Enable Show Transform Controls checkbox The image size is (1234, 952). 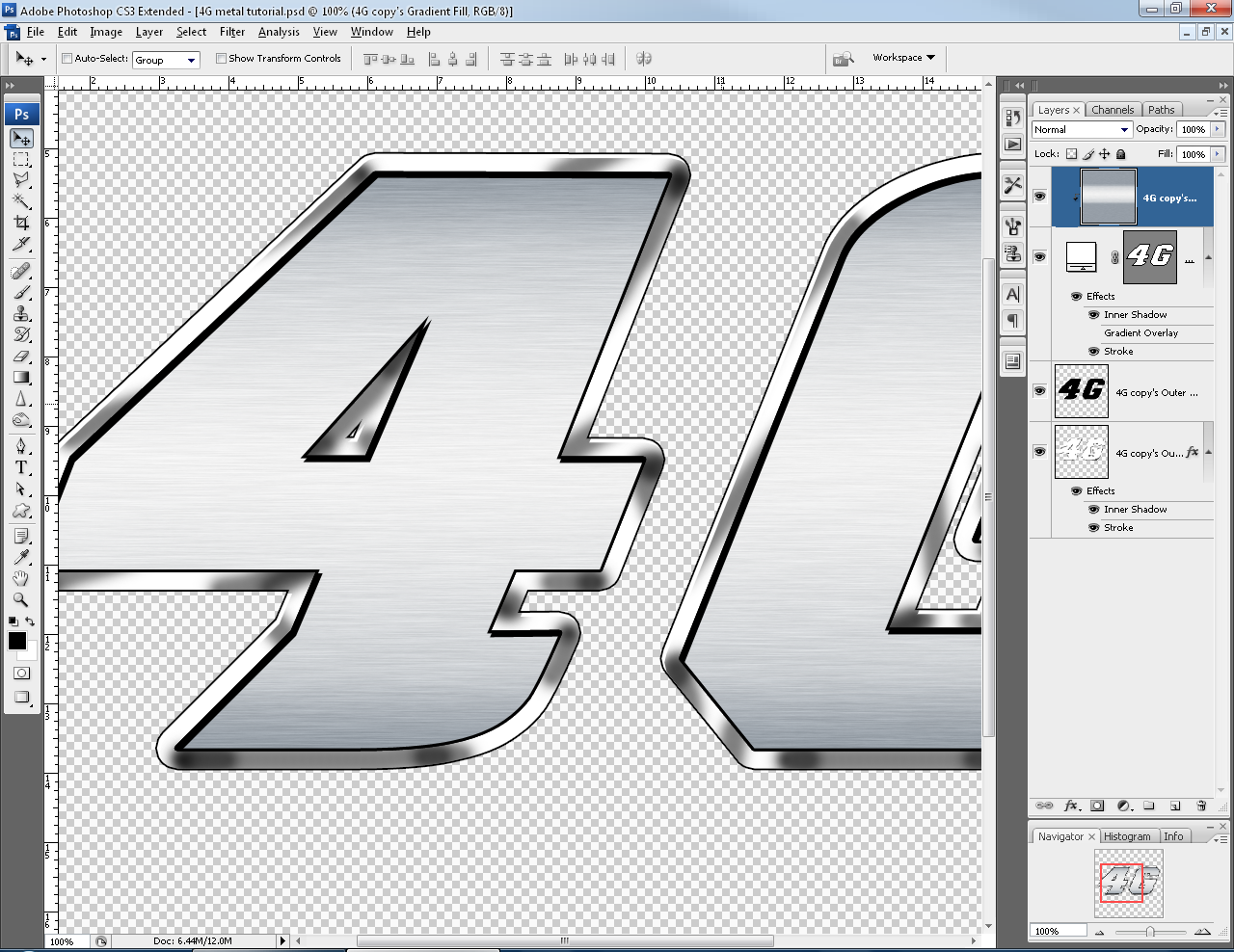[221, 59]
